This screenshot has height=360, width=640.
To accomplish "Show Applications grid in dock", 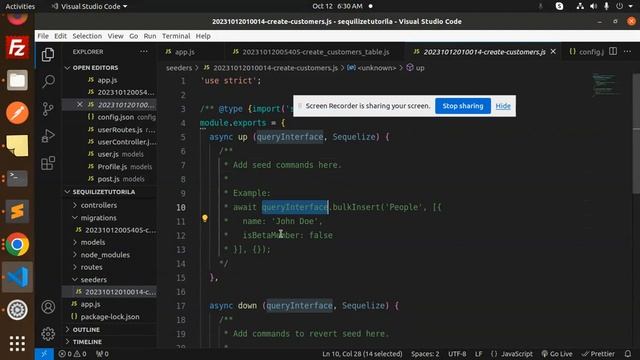I will coord(17,343).
